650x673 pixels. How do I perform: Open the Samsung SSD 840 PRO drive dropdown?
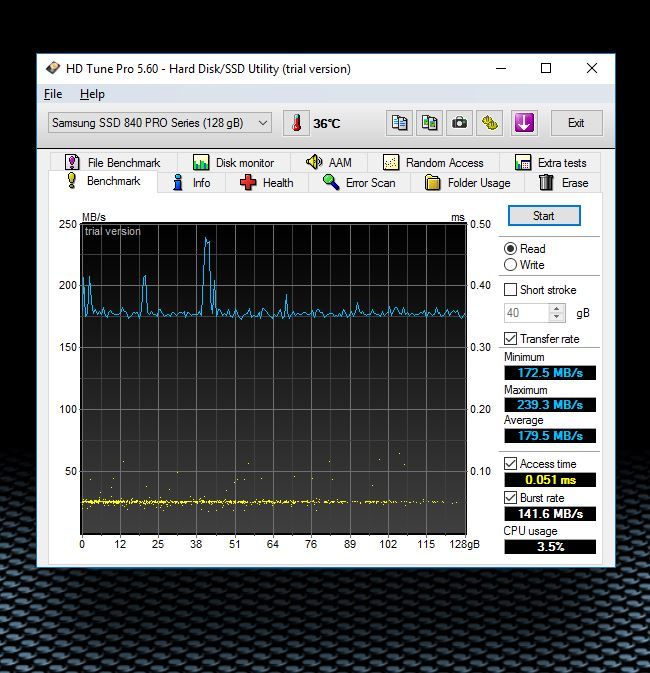[160, 123]
